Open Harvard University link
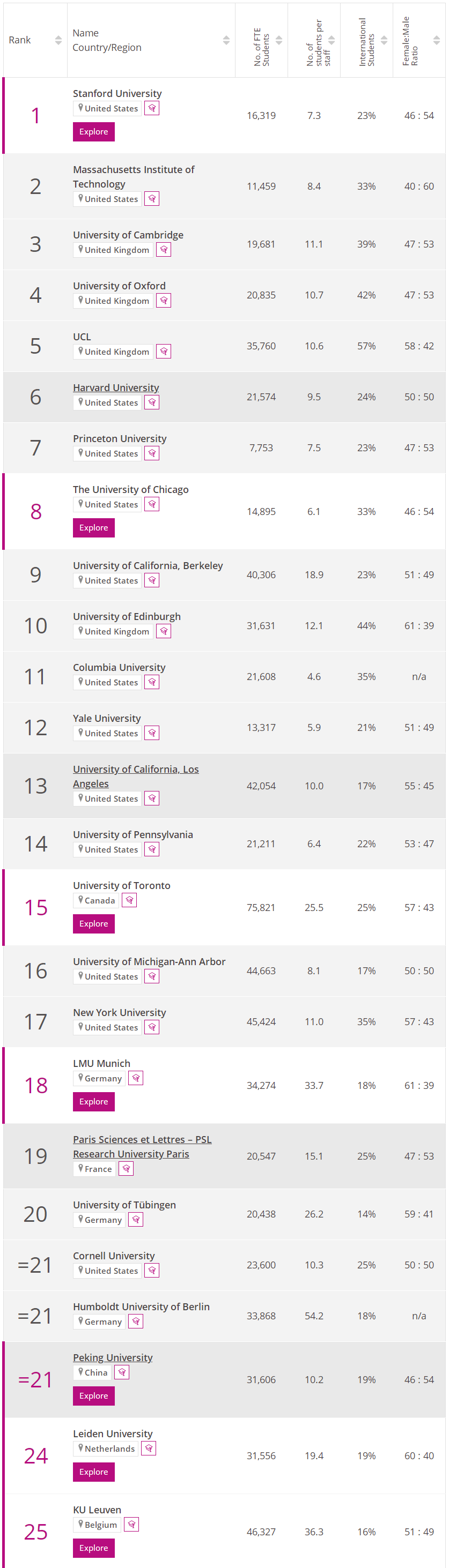449x1568 pixels. point(116,388)
